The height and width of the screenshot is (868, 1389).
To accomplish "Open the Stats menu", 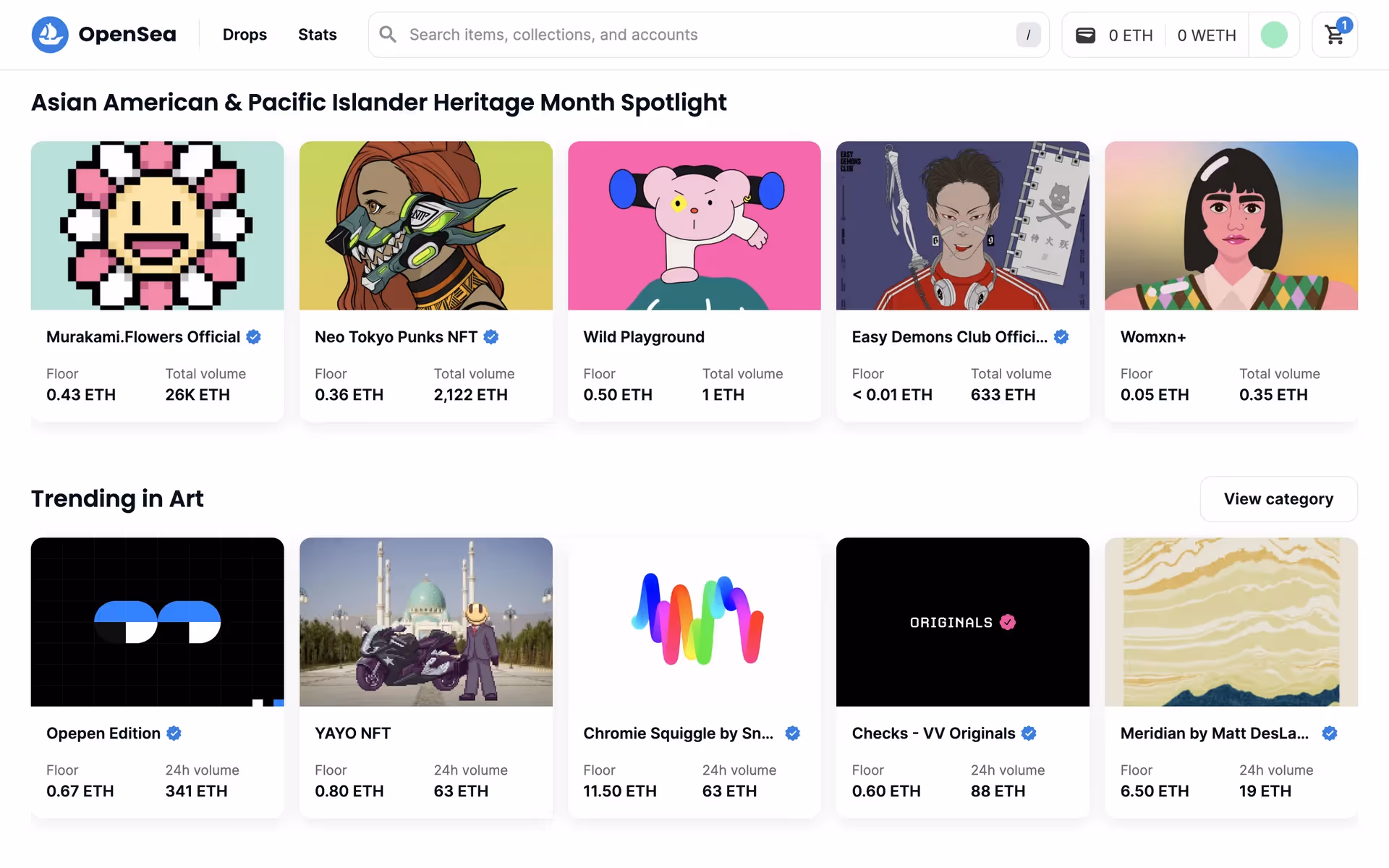I will pyautogui.click(x=317, y=35).
